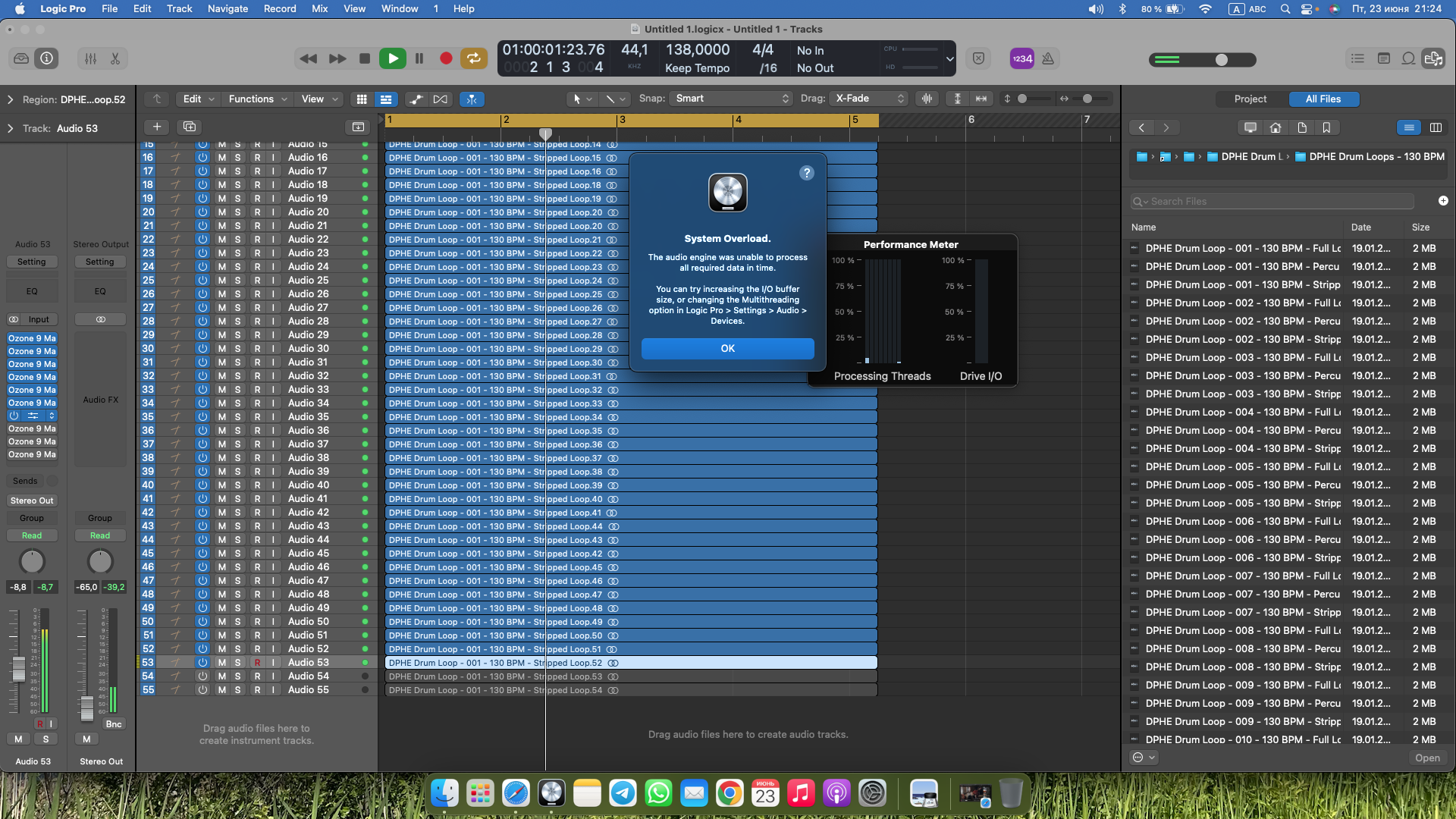The image size is (1456, 819).
Task: Select the grid view icon in toolbar
Action: pyautogui.click(x=362, y=99)
